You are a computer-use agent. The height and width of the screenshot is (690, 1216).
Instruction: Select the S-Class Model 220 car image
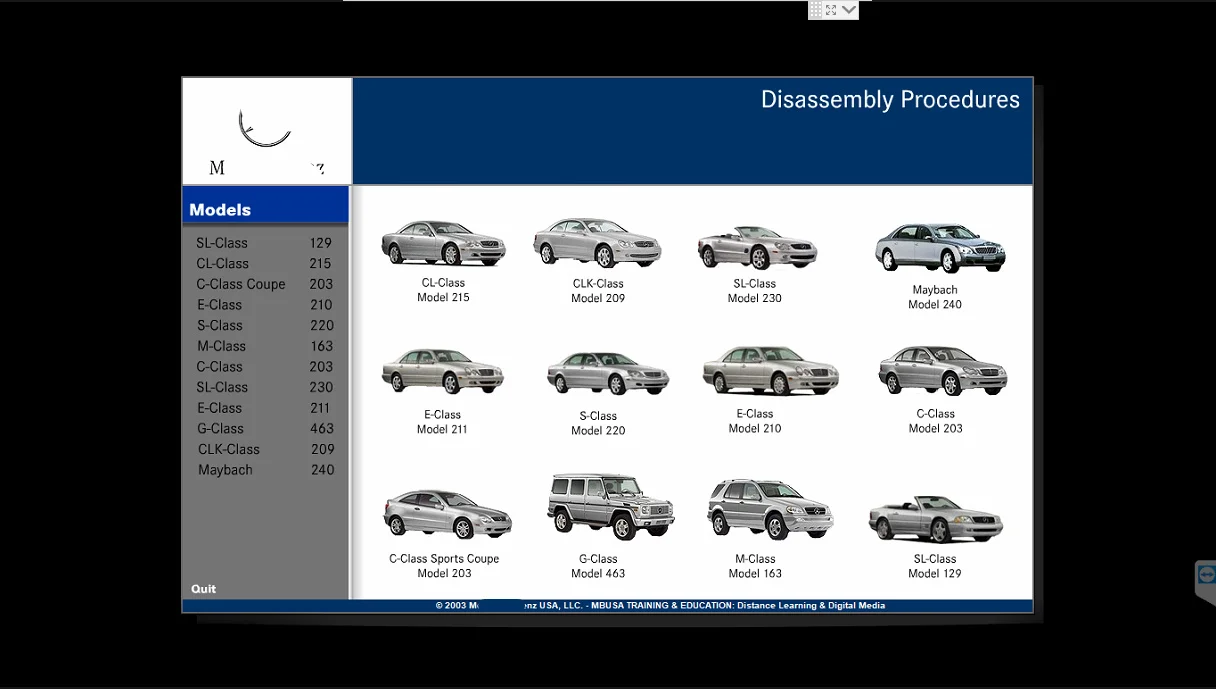(608, 372)
